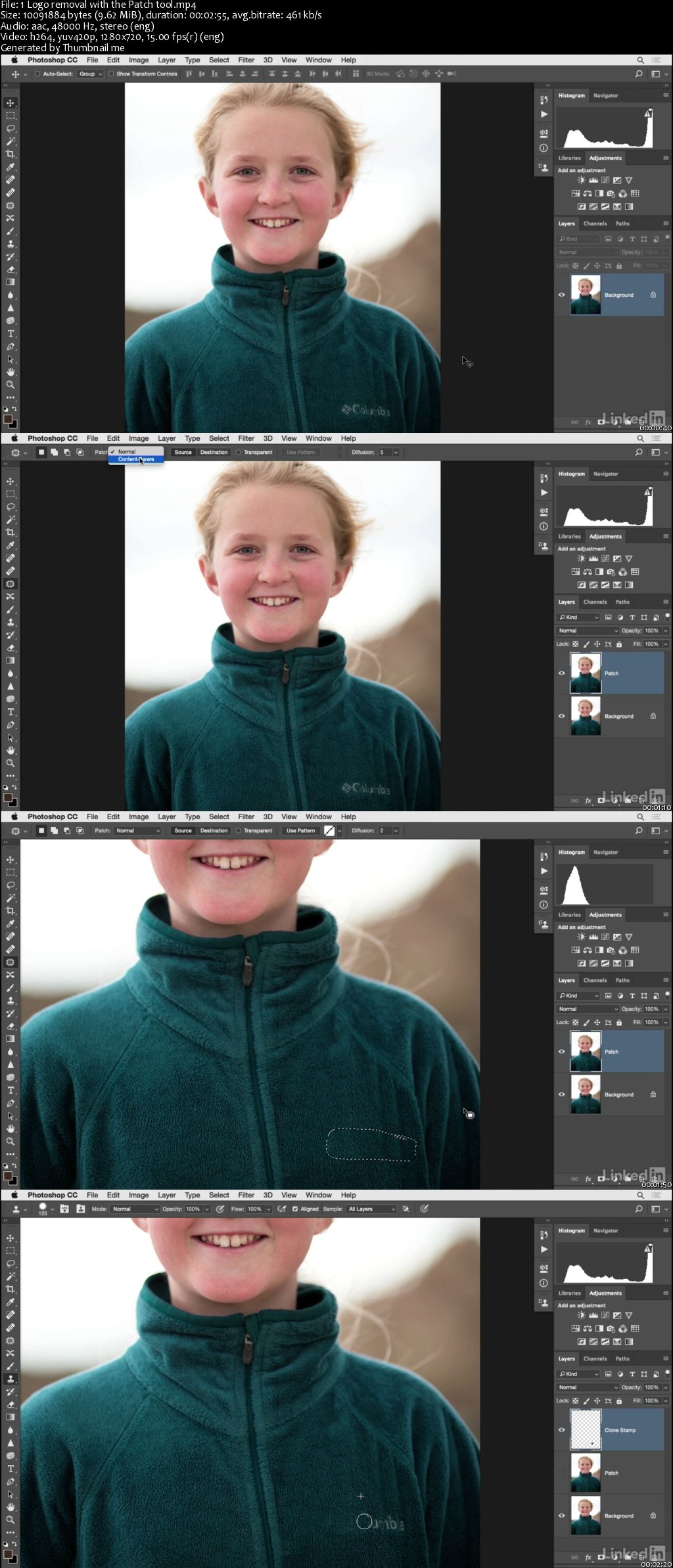Toggle Brush Settings panel icon beside brush size 125
This screenshot has height=1568, width=673.
[64, 1209]
